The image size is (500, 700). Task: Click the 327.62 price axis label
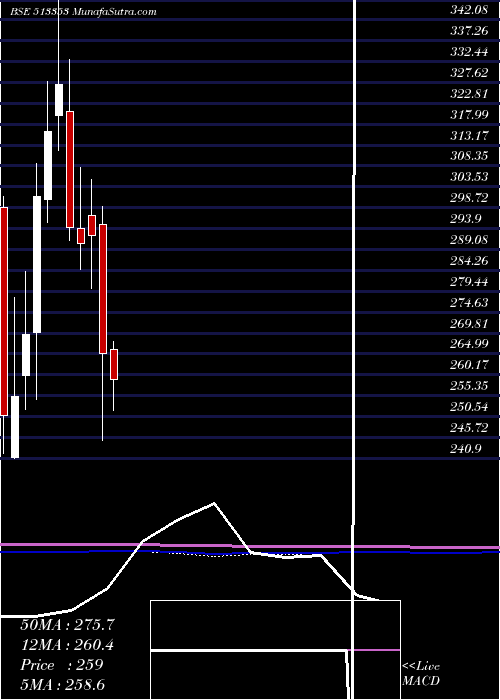click(x=468, y=73)
